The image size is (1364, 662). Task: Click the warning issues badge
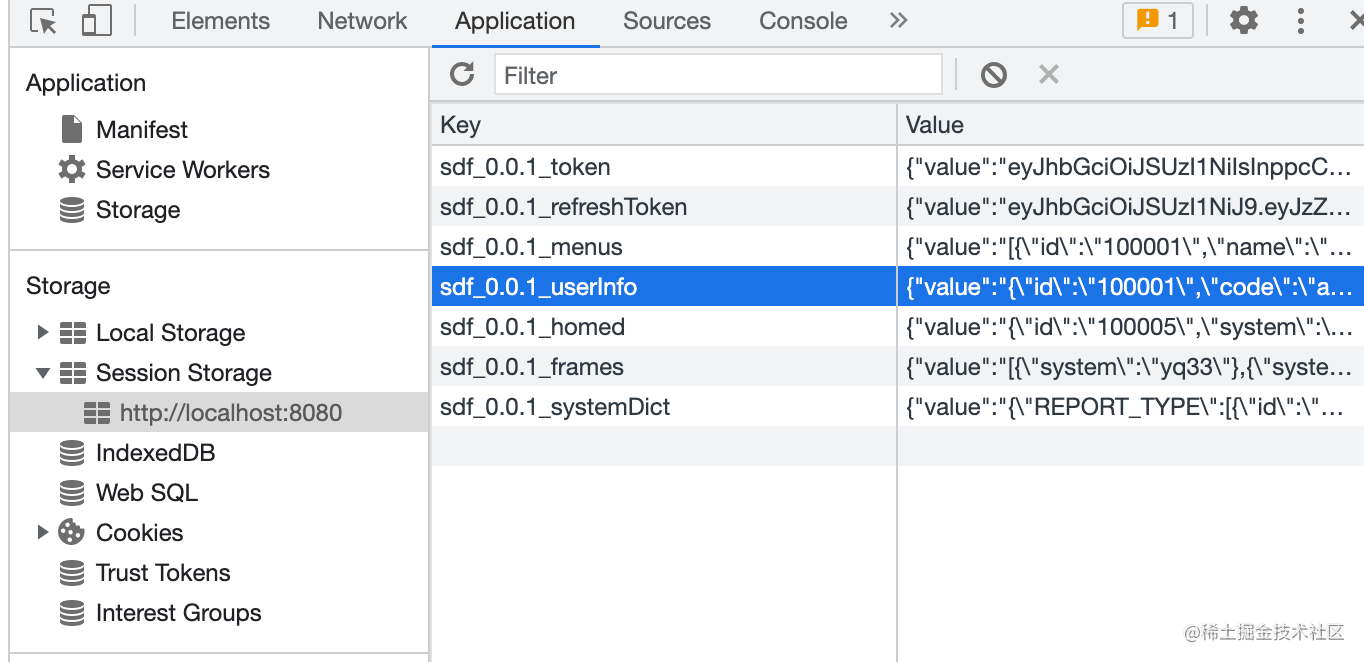1158,21
